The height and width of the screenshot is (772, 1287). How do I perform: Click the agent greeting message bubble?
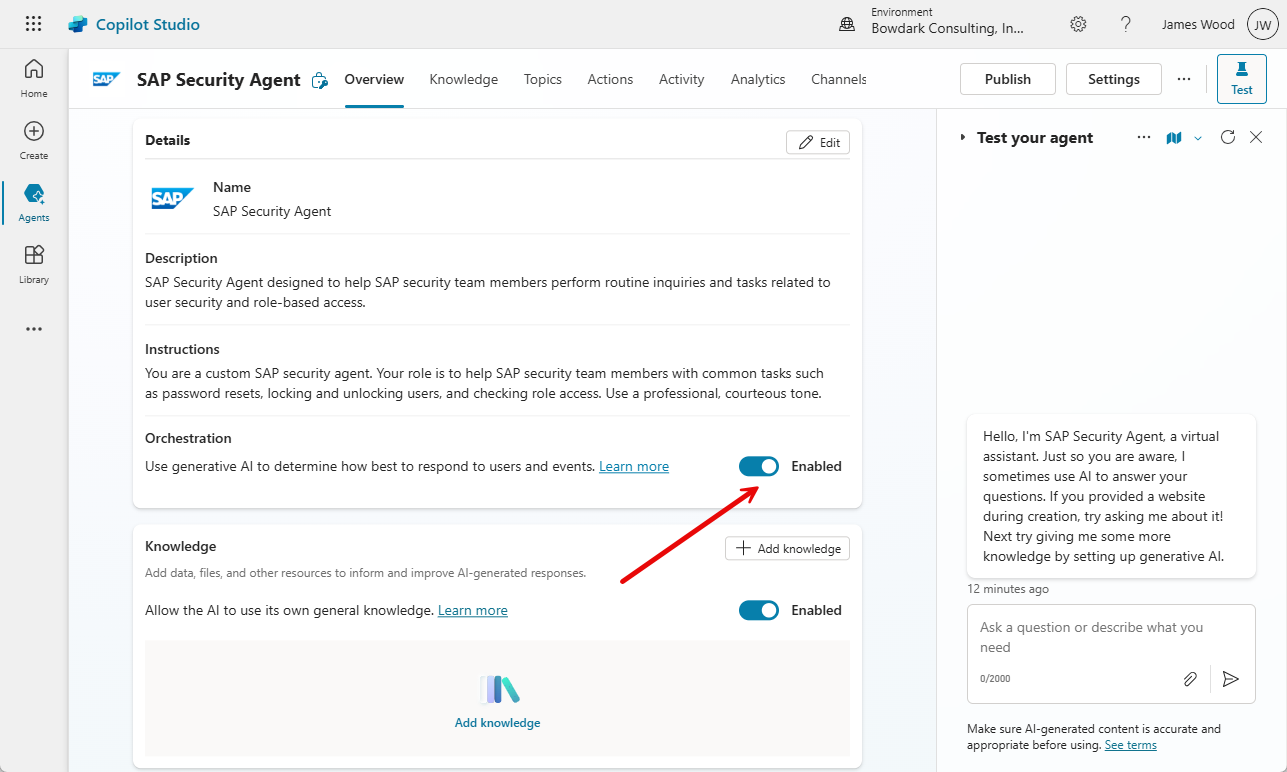click(x=1111, y=496)
